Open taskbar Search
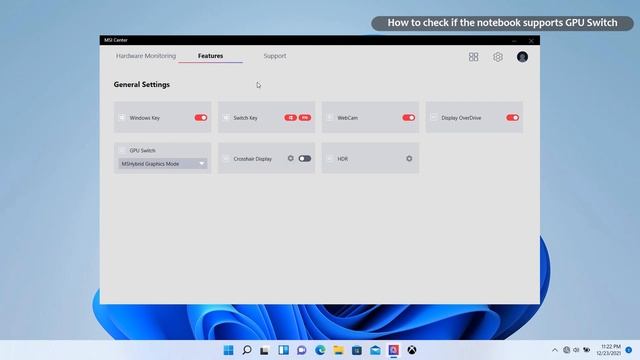The height and width of the screenshot is (360, 640). tap(247, 350)
